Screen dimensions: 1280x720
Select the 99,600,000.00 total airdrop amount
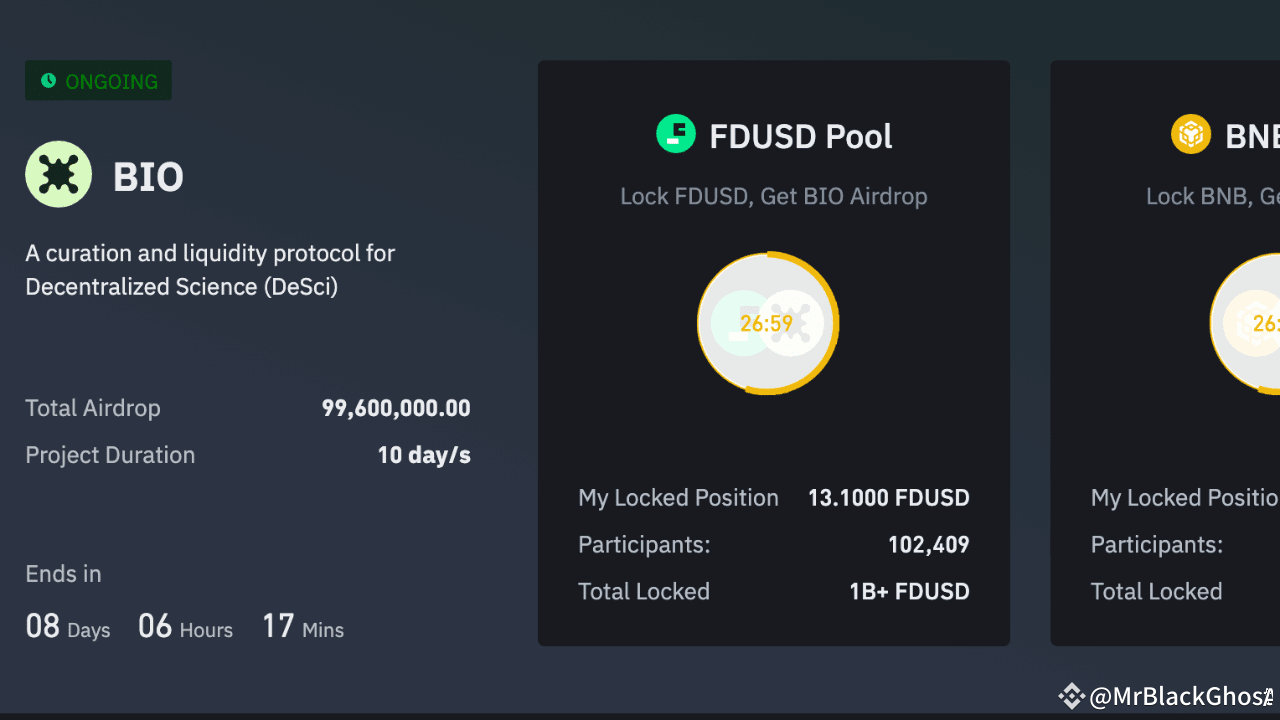(395, 408)
